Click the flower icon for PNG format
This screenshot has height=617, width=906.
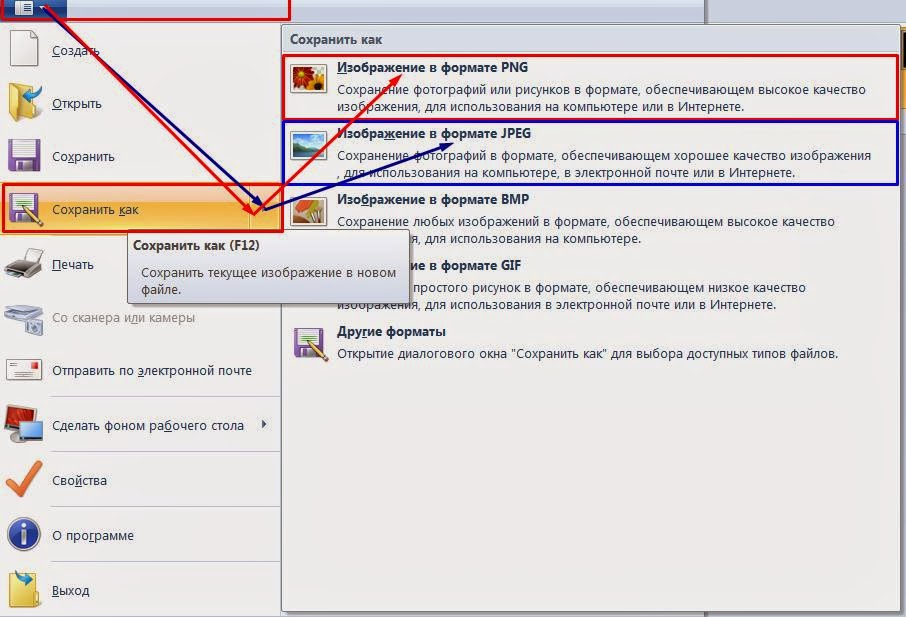[309, 79]
